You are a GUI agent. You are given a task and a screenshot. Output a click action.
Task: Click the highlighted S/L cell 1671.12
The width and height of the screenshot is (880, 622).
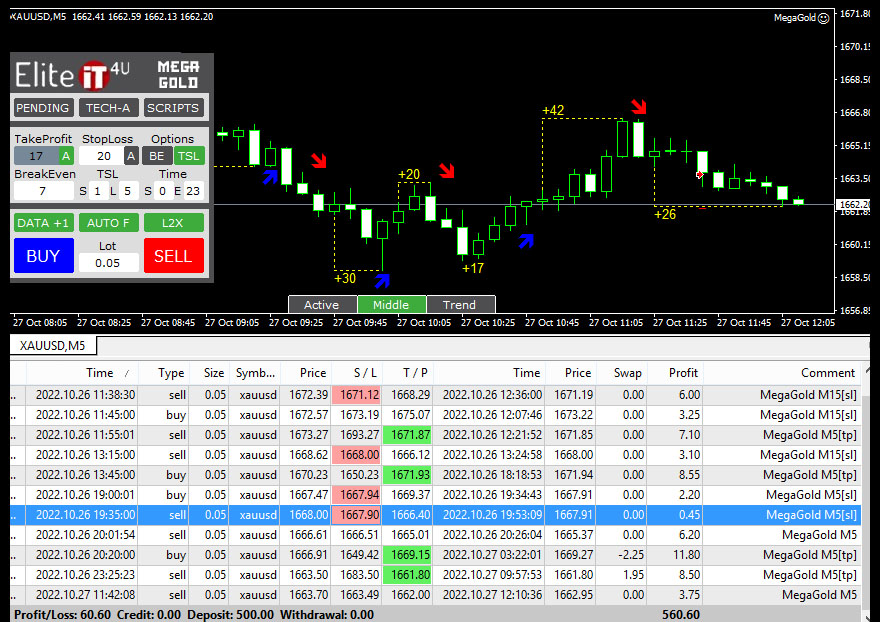[357, 395]
